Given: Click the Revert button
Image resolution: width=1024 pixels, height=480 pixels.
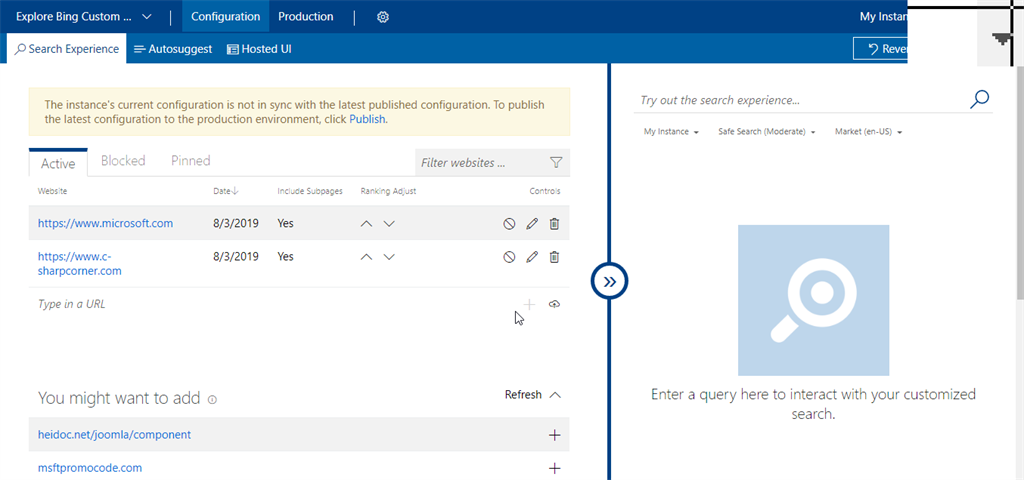Looking at the screenshot, I should point(880,49).
